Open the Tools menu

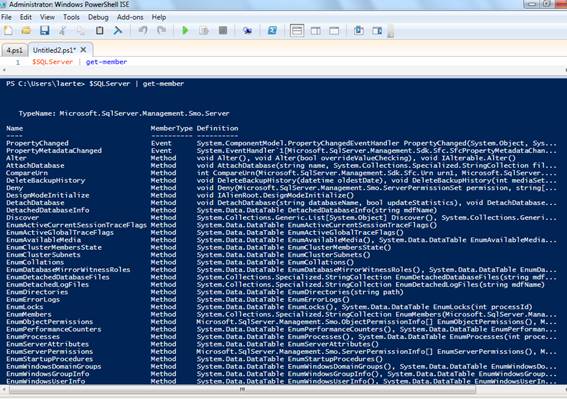pyautogui.click(x=71, y=17)
